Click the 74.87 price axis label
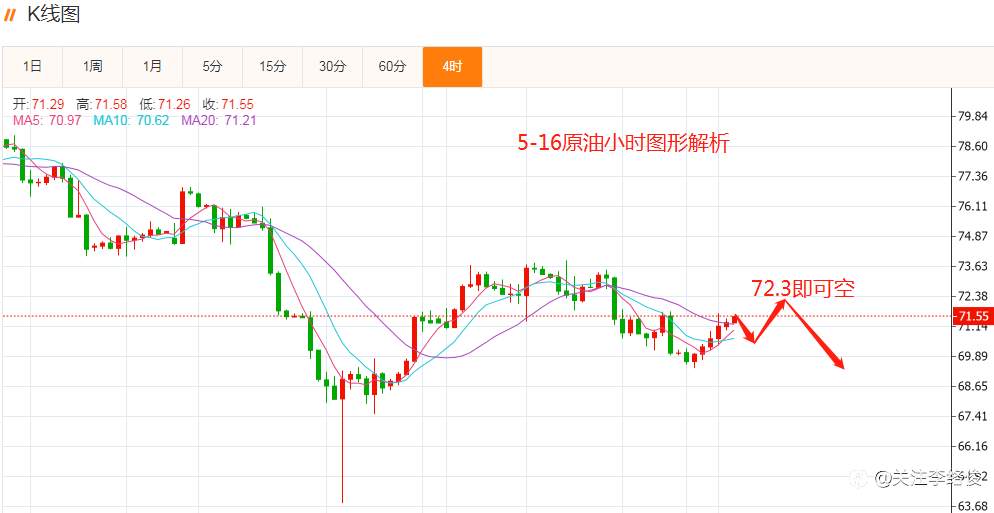The width and height of the screenshot is (994, 513). coord(973,237)
